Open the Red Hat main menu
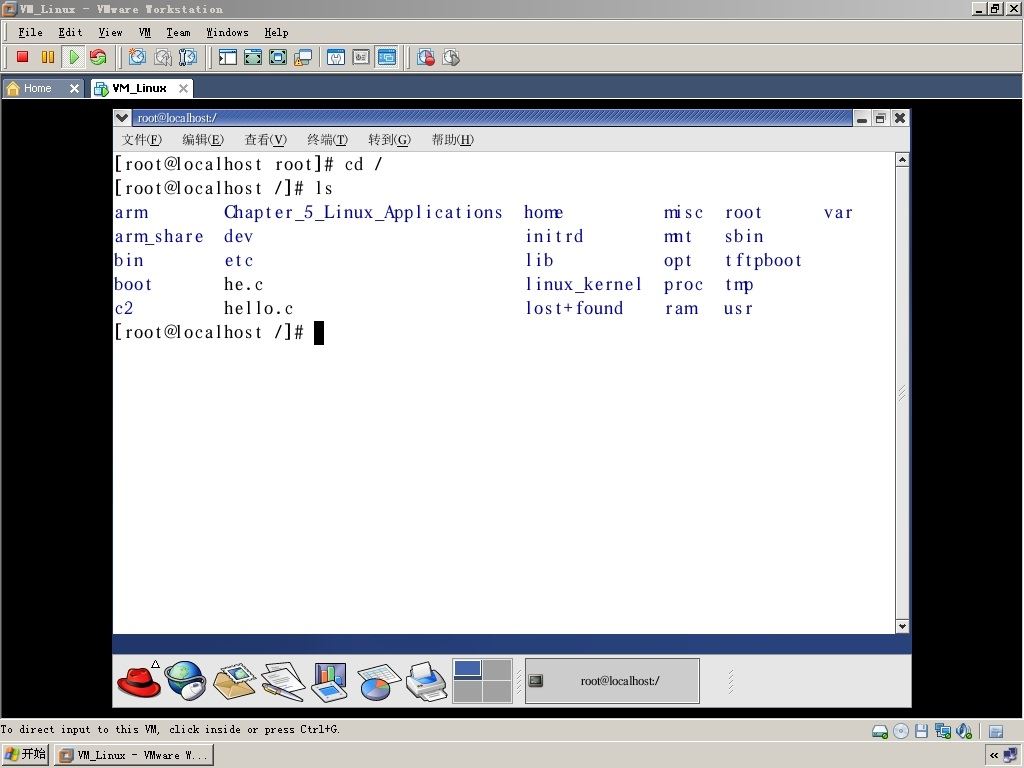 point(138,680)
